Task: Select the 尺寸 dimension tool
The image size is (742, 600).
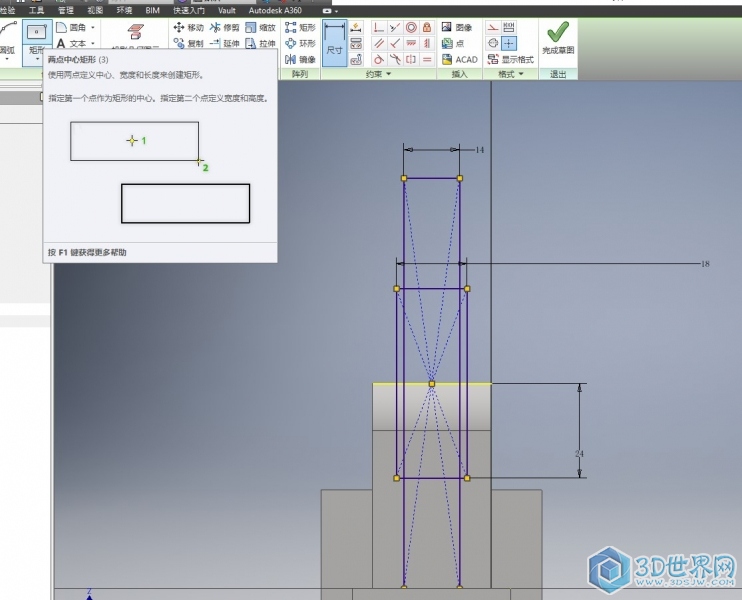Action: point(334,43)
